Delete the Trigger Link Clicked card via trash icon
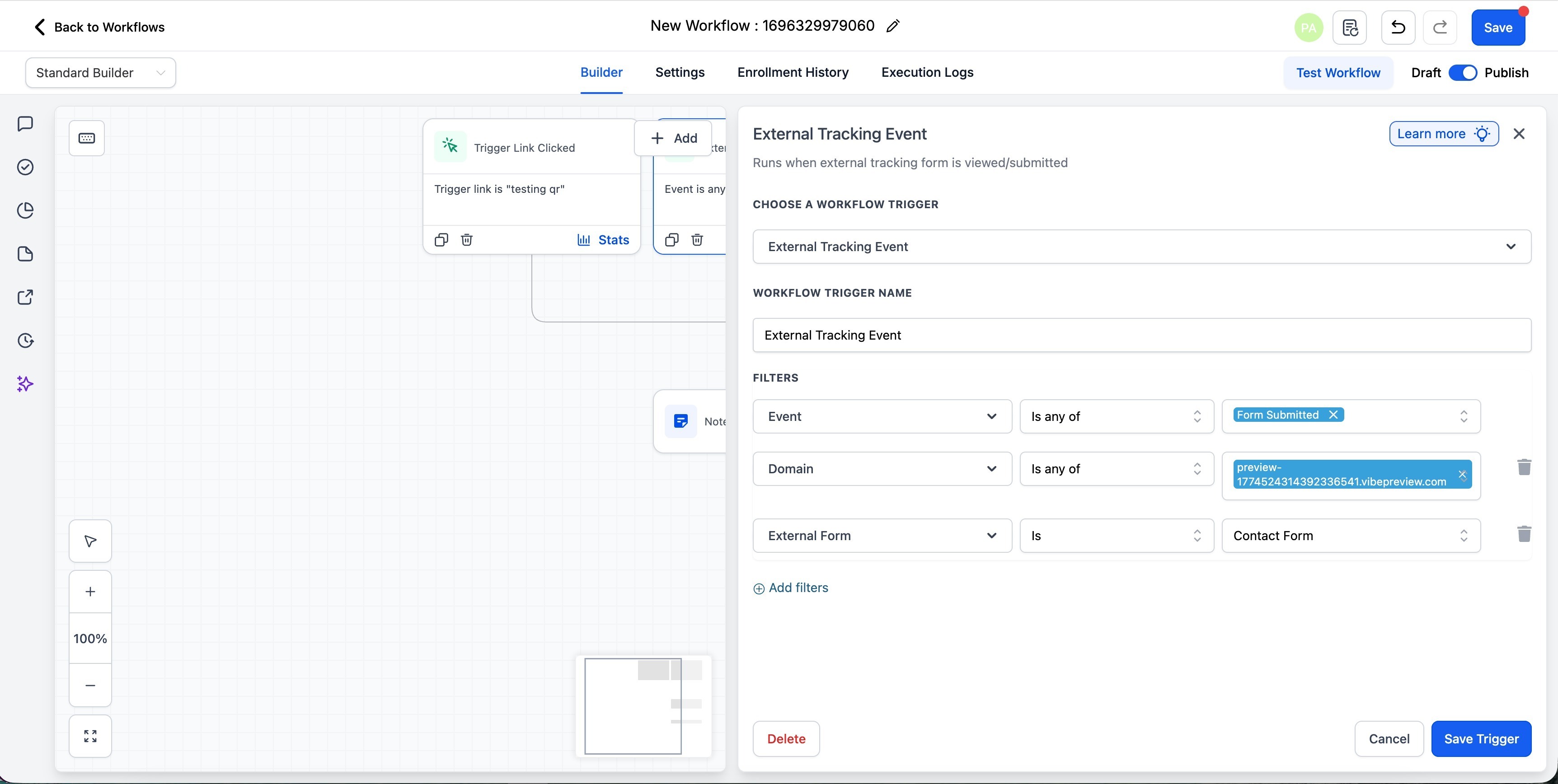Screen dimensions: 1558x784 [x=466, y=240]
